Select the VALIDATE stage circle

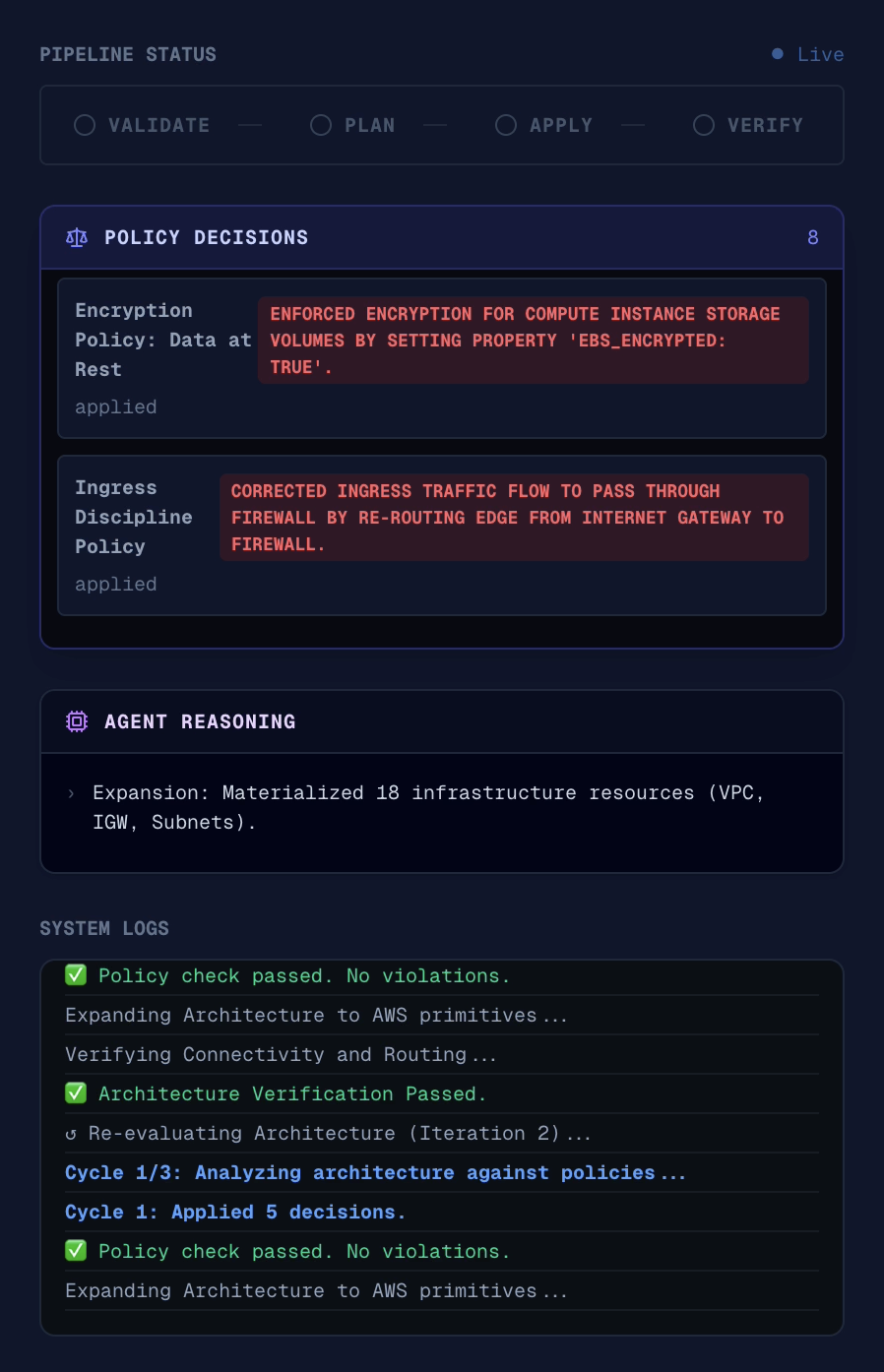point(85,125)
